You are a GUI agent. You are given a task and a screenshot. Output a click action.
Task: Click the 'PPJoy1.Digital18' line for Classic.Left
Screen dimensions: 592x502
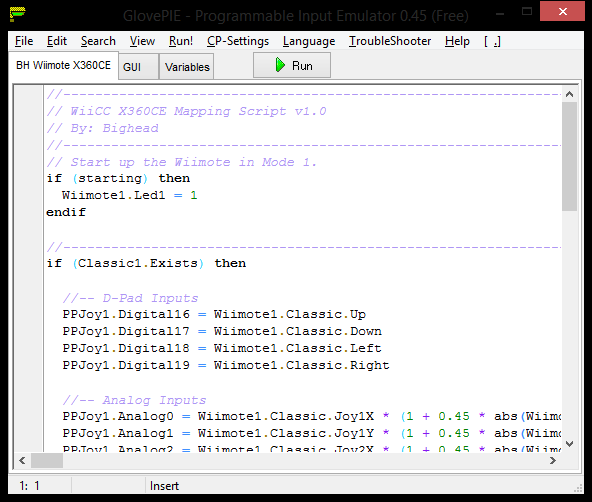[x=222, y=348]
